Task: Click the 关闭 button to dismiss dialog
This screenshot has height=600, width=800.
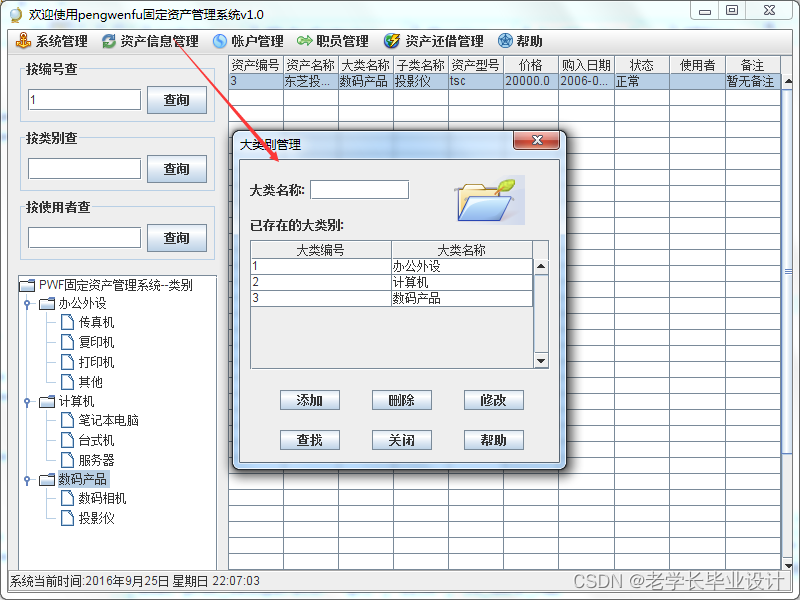Action: (x=401, y=440)
